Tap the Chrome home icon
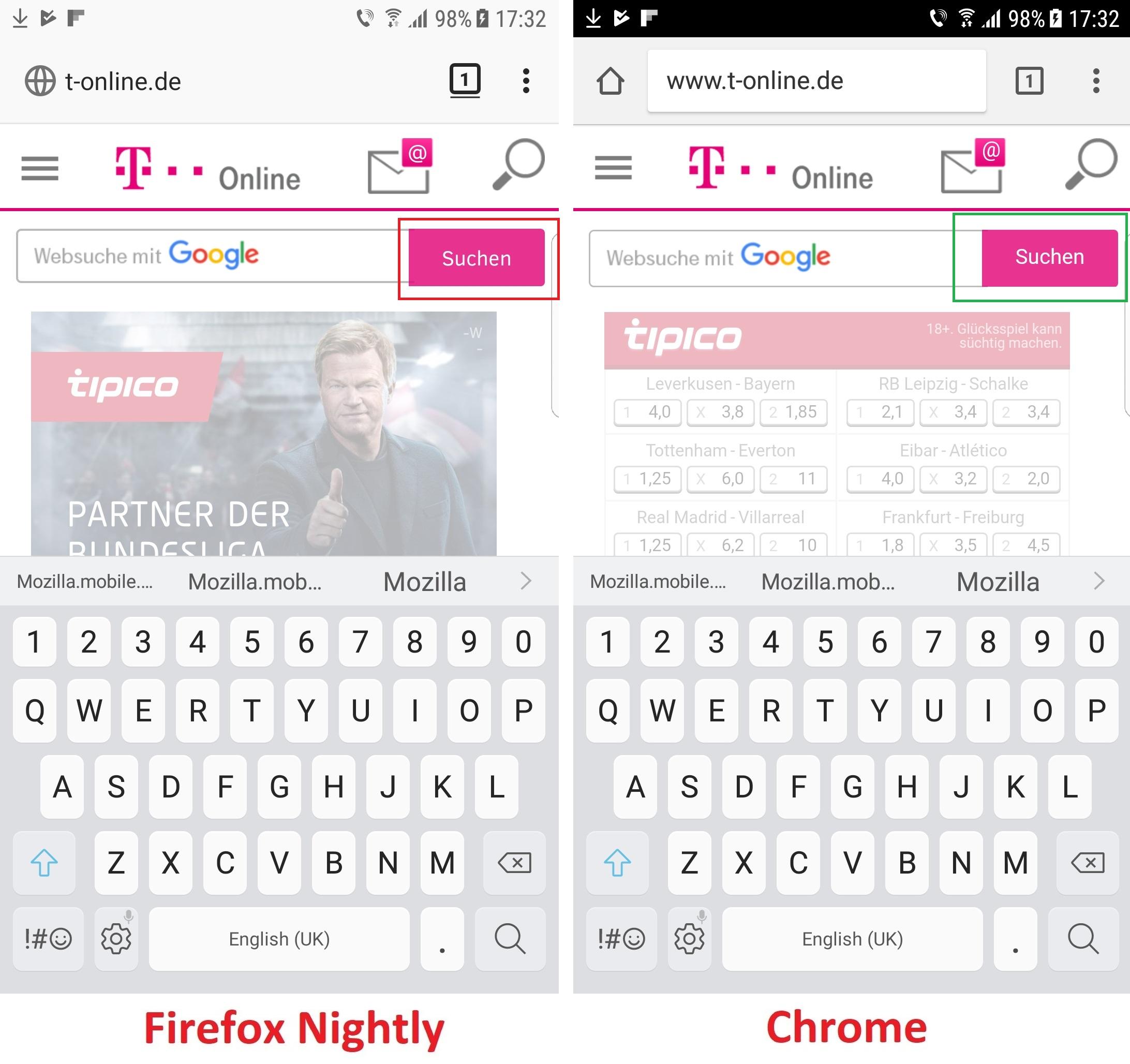 tap(611, 81)
